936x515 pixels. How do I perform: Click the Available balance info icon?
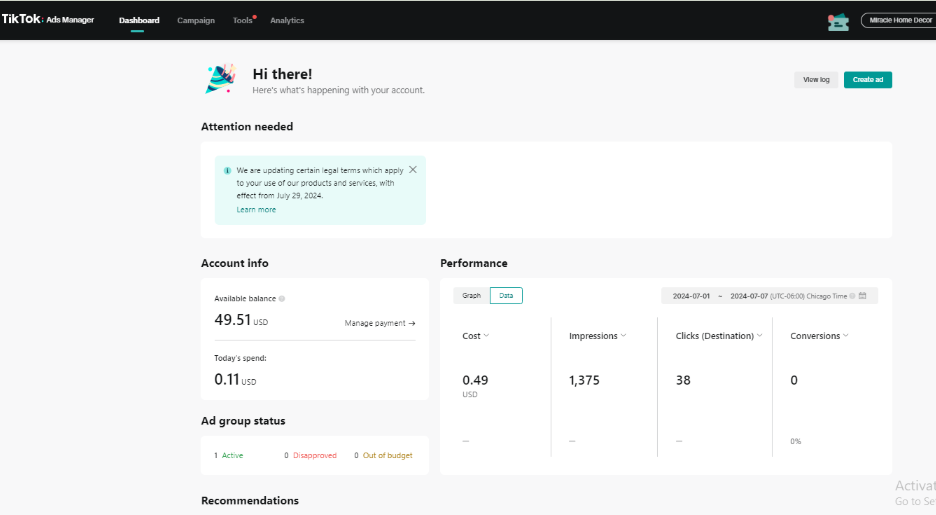click(282, 299)
